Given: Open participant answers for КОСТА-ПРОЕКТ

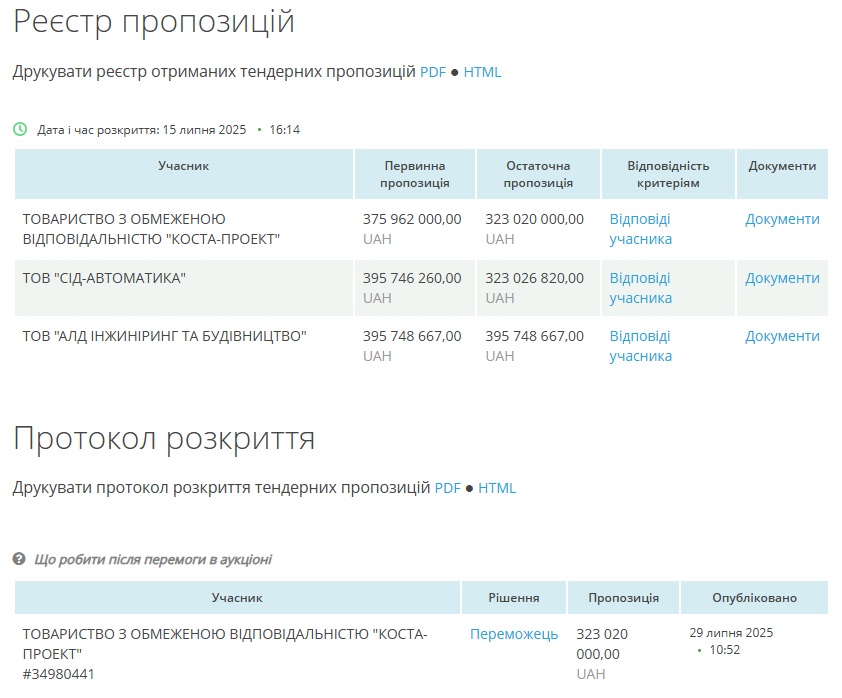Looking at the screenshot, I should [640, 229].
